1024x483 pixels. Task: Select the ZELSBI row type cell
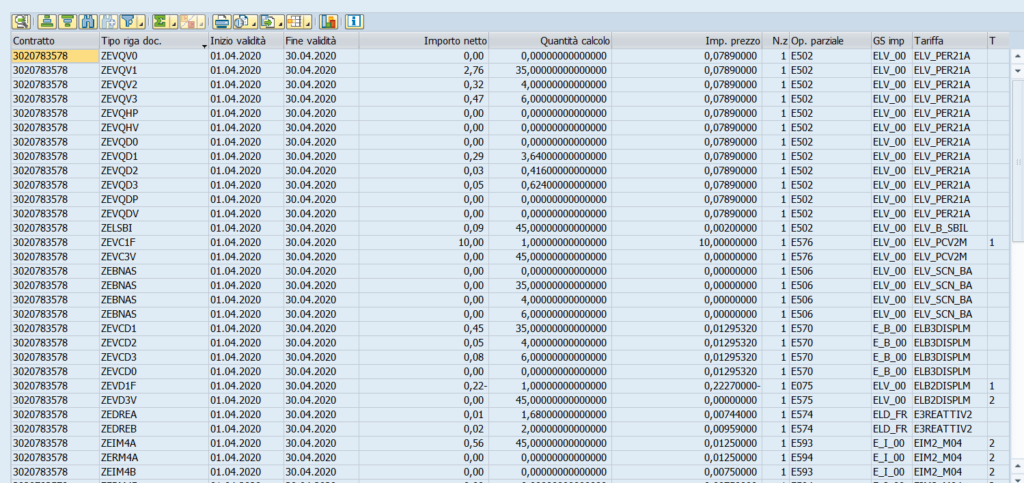pyautogui.click(x=153, y=228)
